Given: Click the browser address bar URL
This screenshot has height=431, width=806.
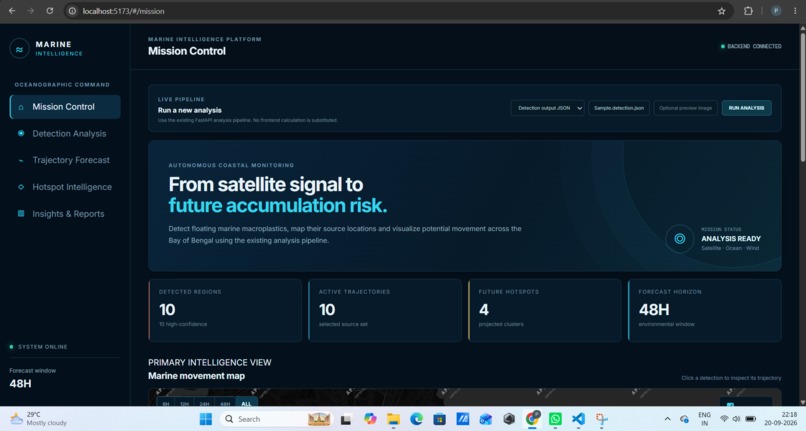Looking at the screenshot, I should (123, 11).
